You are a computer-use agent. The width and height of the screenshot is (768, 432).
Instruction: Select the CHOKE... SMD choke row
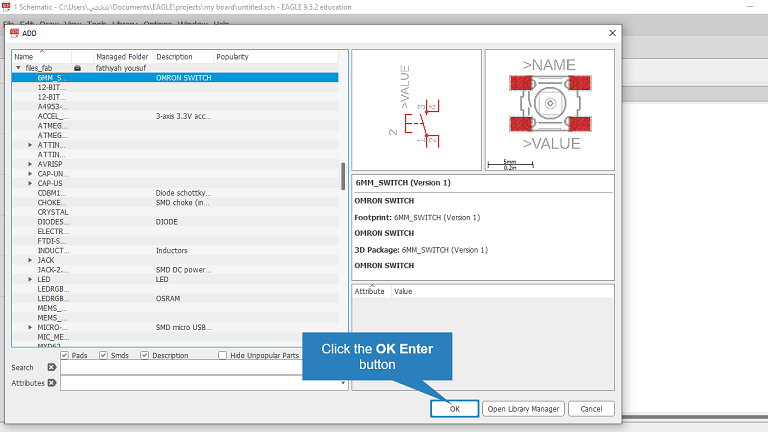[175, 203]
